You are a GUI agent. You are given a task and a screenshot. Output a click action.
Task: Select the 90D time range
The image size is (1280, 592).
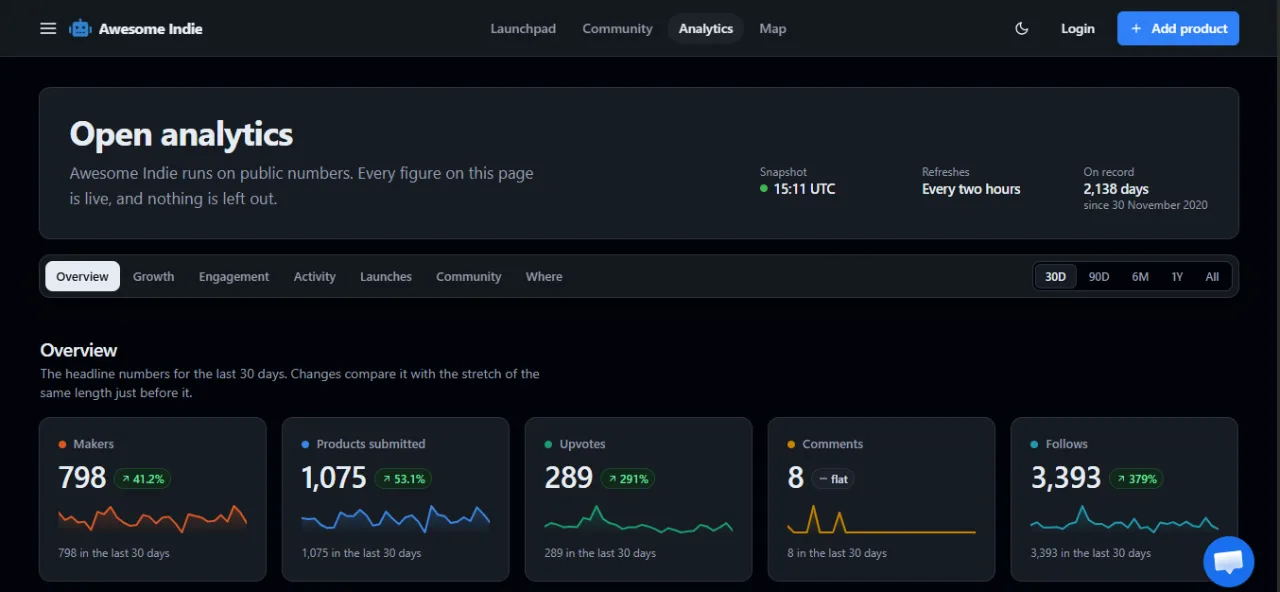(1099, 277)
